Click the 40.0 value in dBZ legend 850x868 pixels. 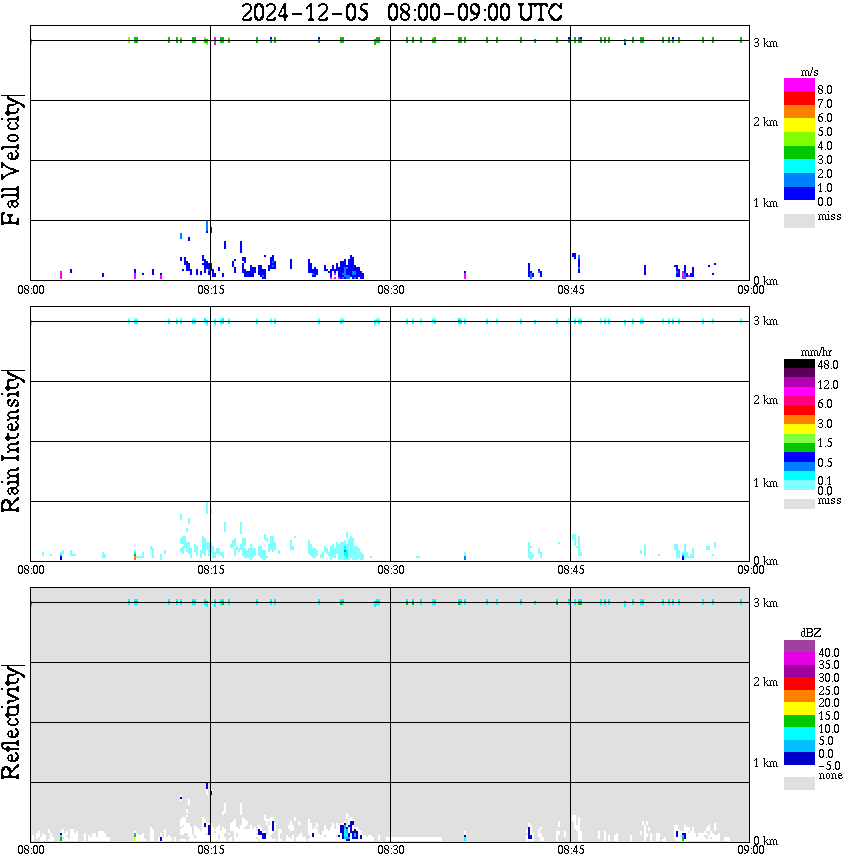click(x=829, y=653)
